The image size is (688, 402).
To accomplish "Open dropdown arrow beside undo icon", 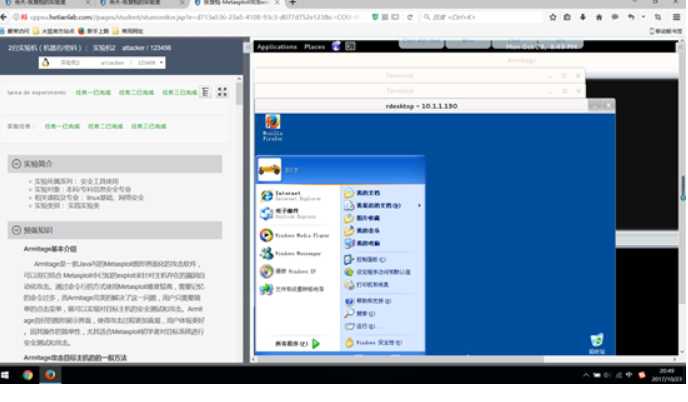I will point(643,17).
